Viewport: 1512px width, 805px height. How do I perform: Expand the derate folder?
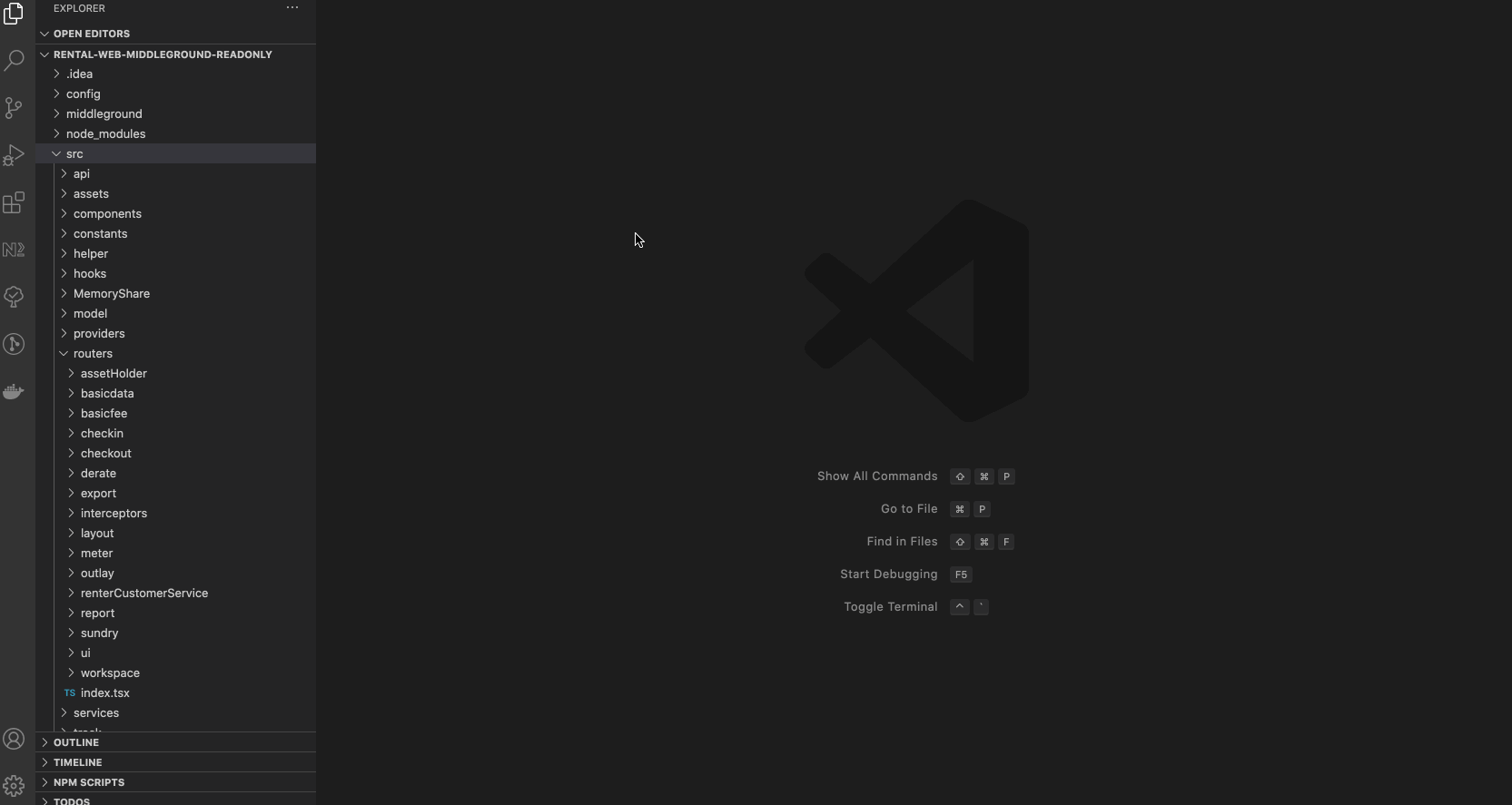tap(175, 474)
